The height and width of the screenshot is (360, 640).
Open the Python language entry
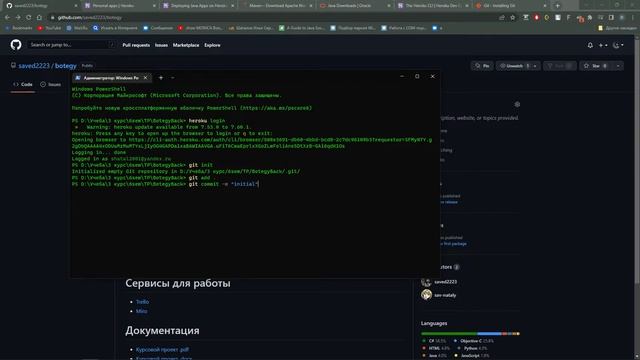click(473, 348)
